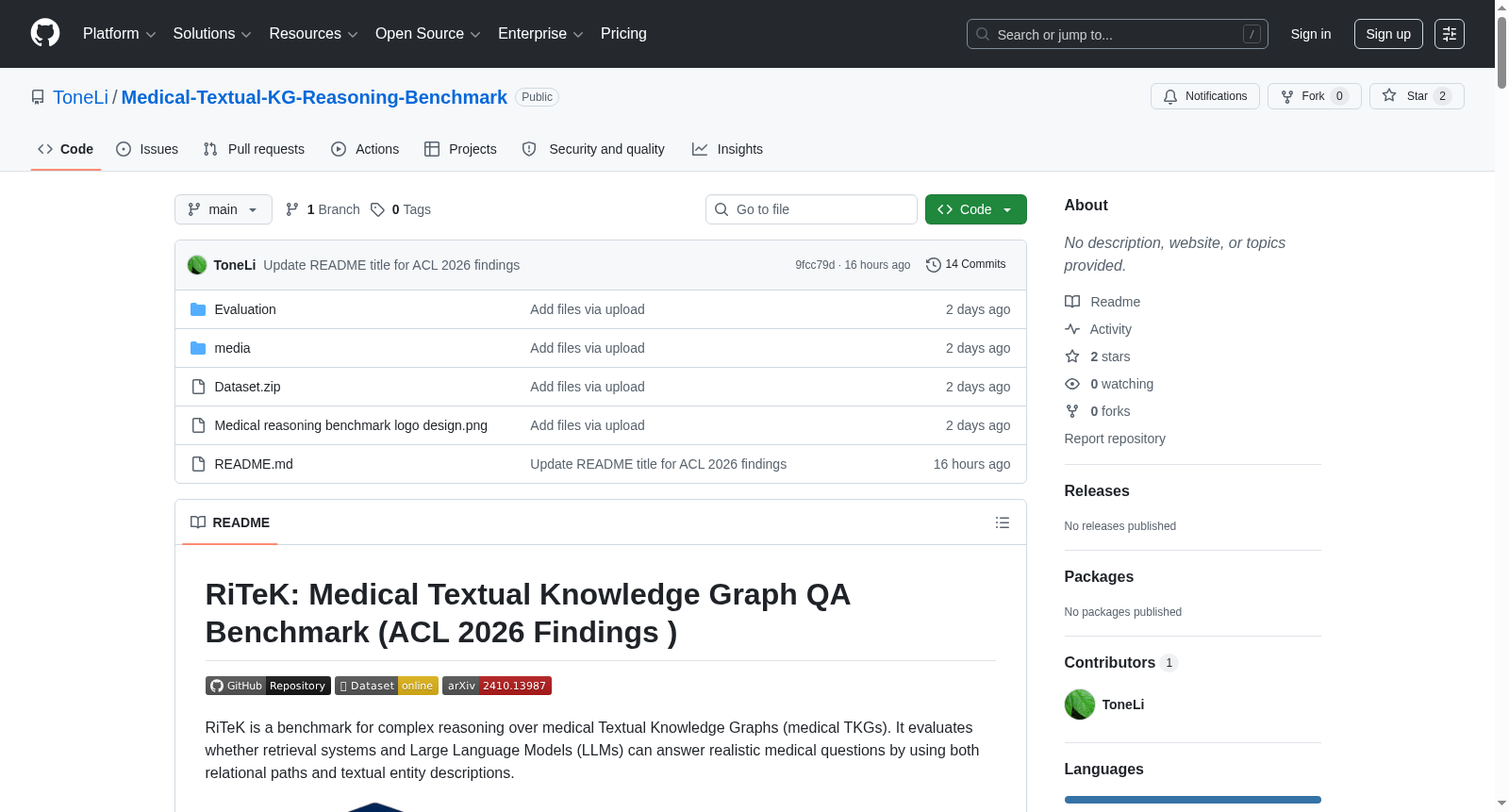Viewport: 1509px width, 812px height.
Task: Open commit hash 9fcc79d
Action: 815,265
